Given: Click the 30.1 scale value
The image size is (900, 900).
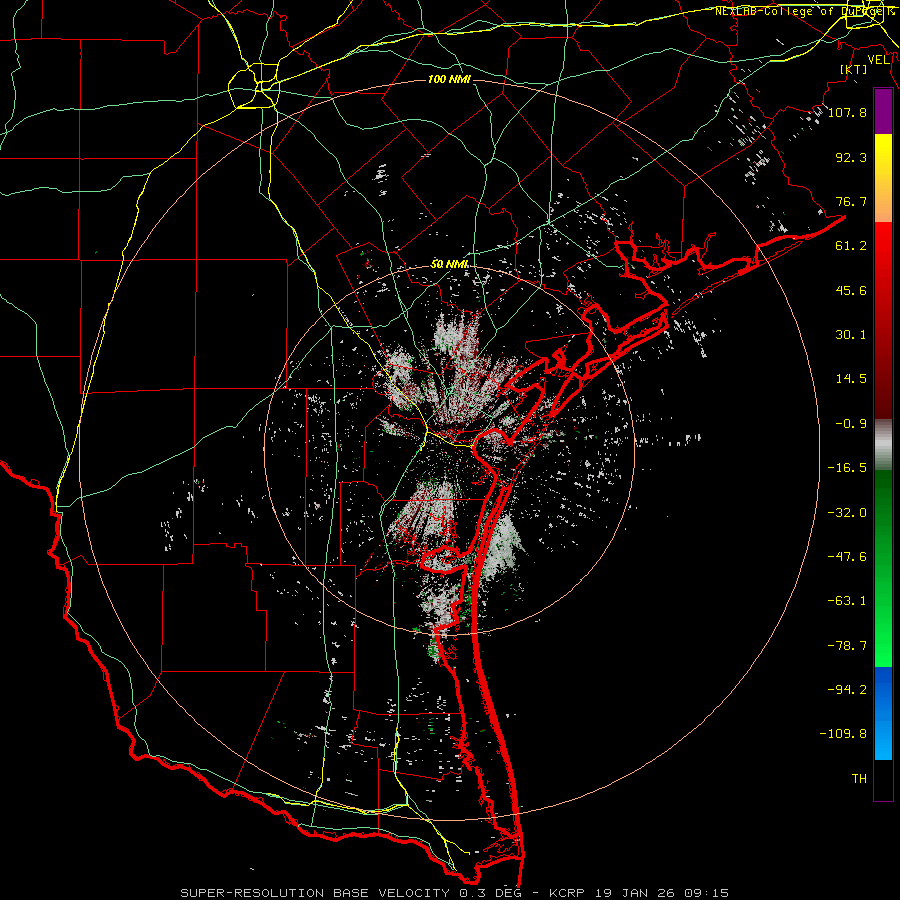Looking at the screenshot, I should coord(851,335).
